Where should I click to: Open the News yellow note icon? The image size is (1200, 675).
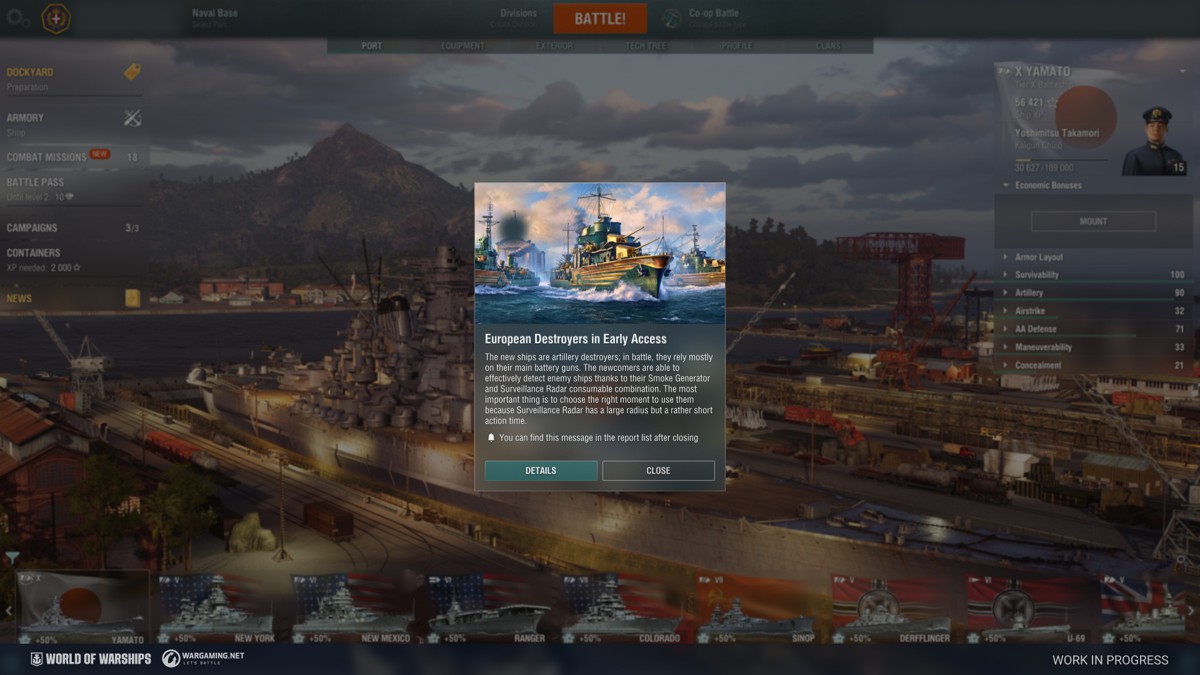[x=132, y=298]
